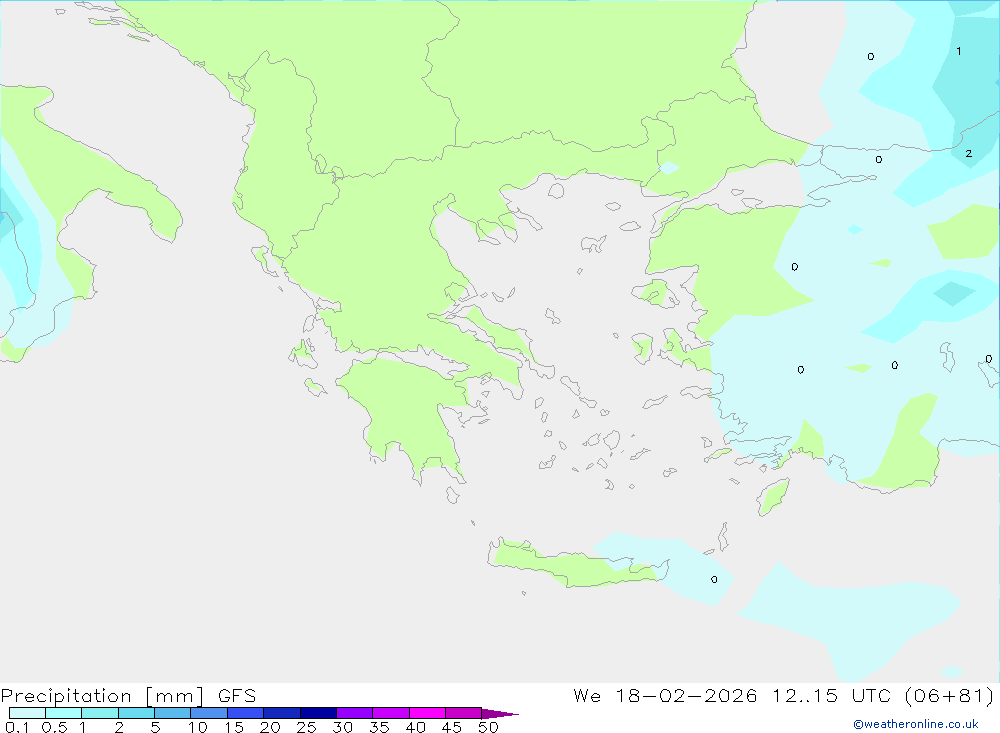Click the 0.1–0.5 mm legend color swatch
Viewport: 1000px width, 733px height.
[27, 713]
